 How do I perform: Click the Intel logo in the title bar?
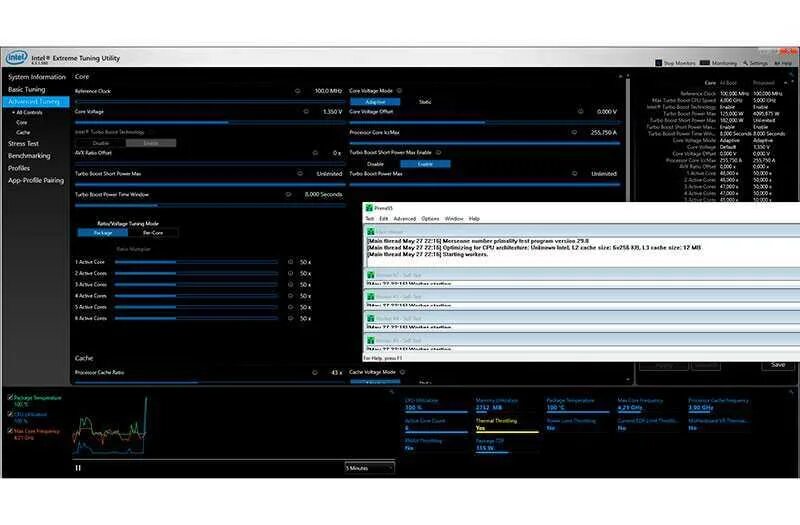pyautogui.click(x=16, y=57)
